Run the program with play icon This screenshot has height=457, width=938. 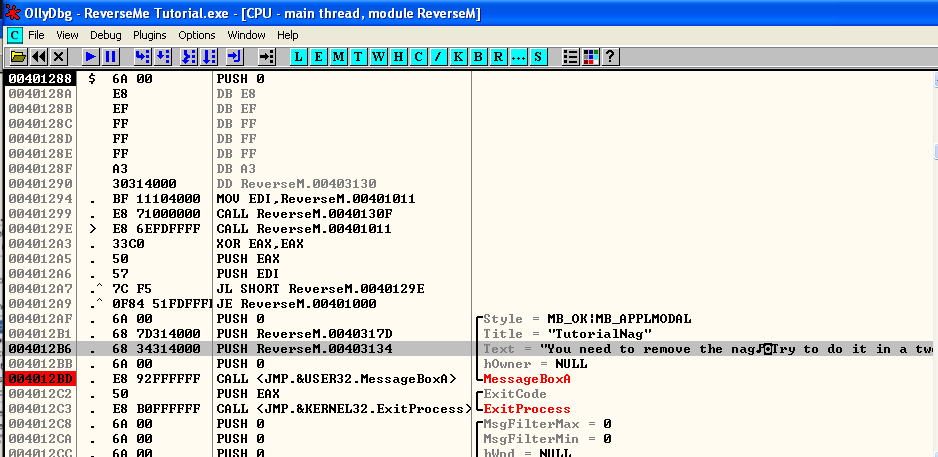click(91, 57)
